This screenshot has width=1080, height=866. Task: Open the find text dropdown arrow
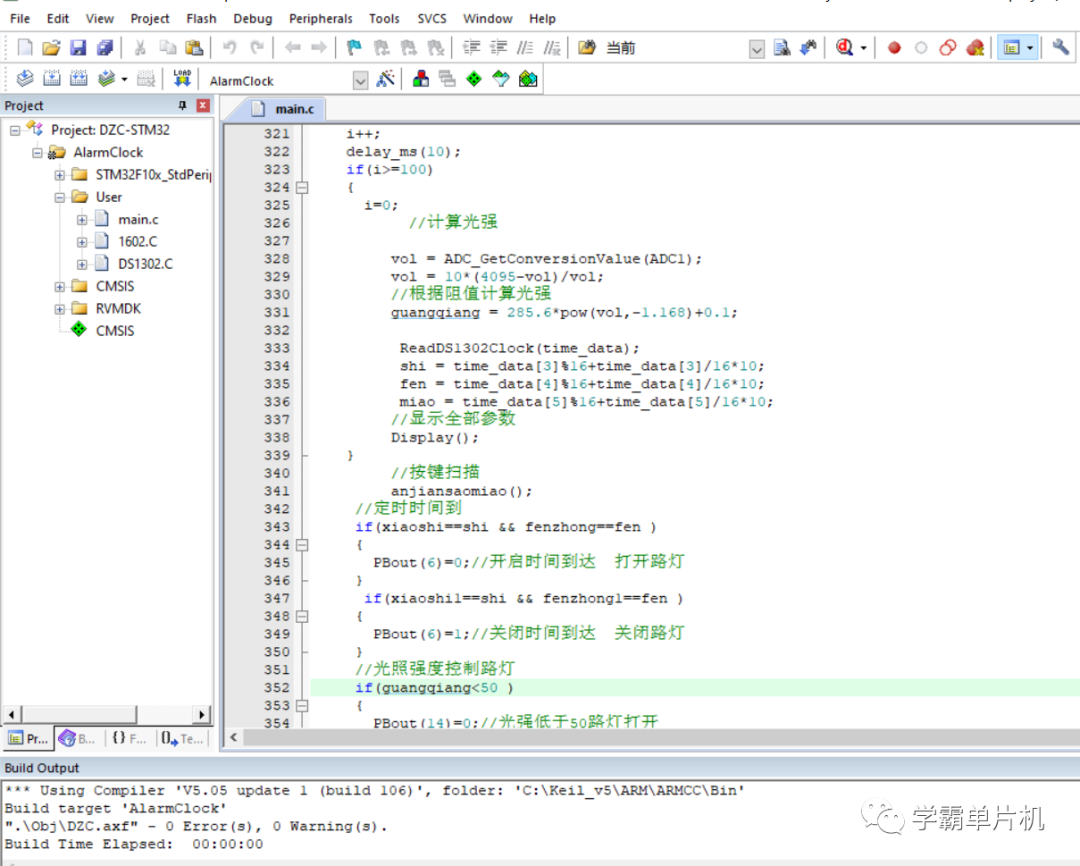click(756, 49)
